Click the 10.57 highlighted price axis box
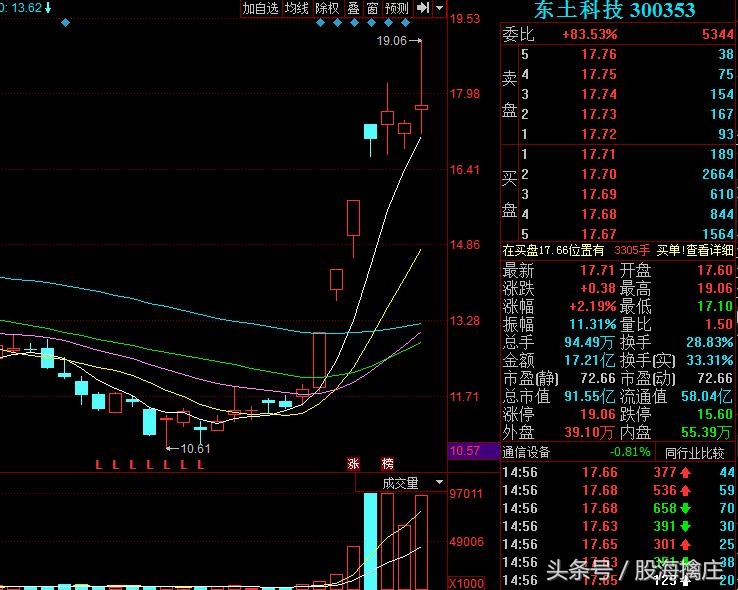 point(473,451)
